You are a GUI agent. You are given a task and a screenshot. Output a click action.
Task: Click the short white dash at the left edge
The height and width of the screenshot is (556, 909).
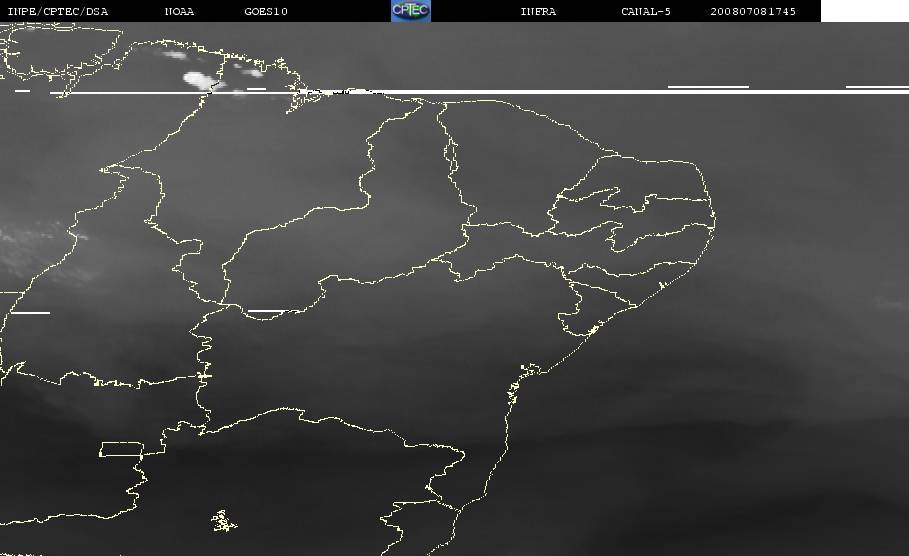tap(30, 313)
